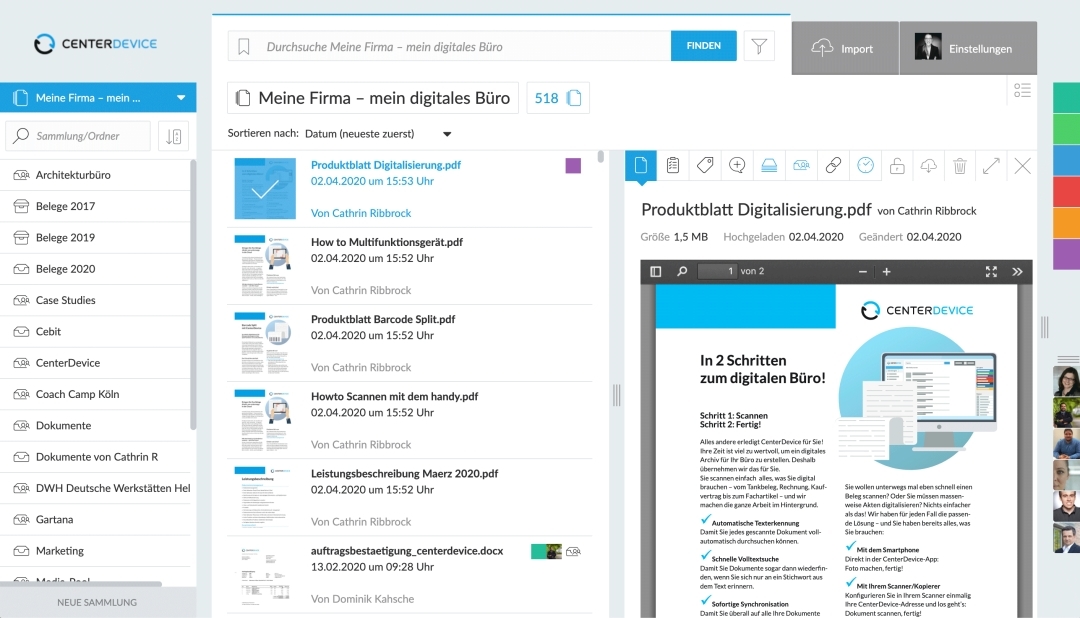Click the document list scrollbar

point(601,157)
